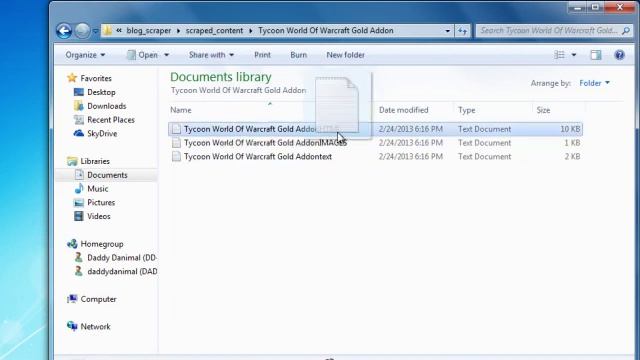Sort by the Date modified column
Screen dimensions: 640x360
tap(404, 110)
